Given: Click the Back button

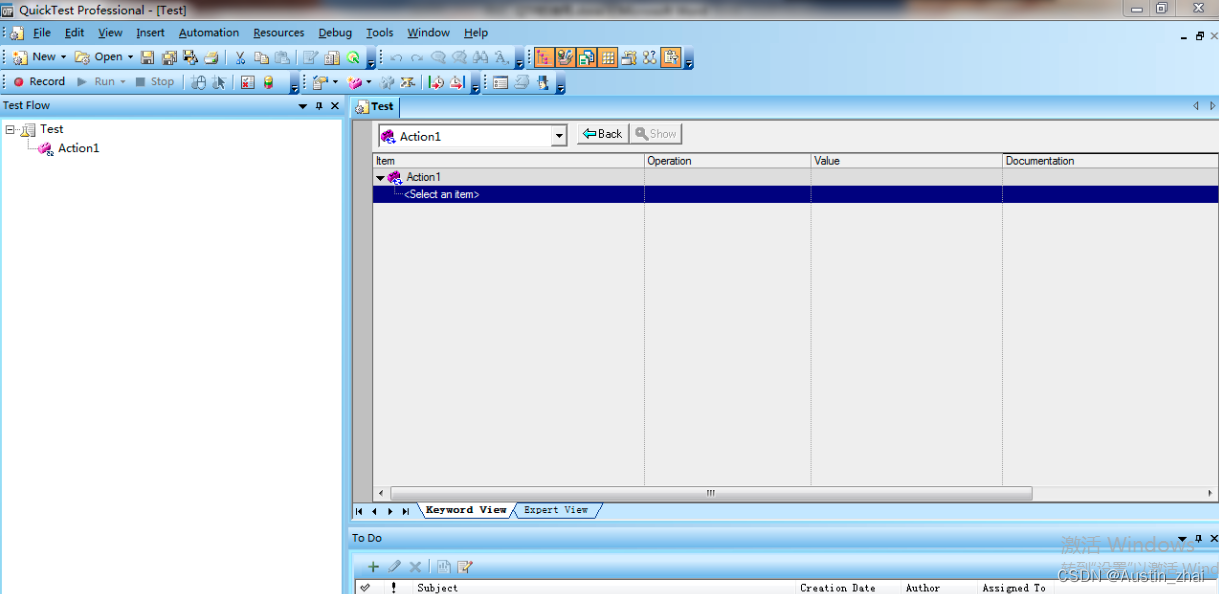Looking at the screenshot, I should 603,134.
